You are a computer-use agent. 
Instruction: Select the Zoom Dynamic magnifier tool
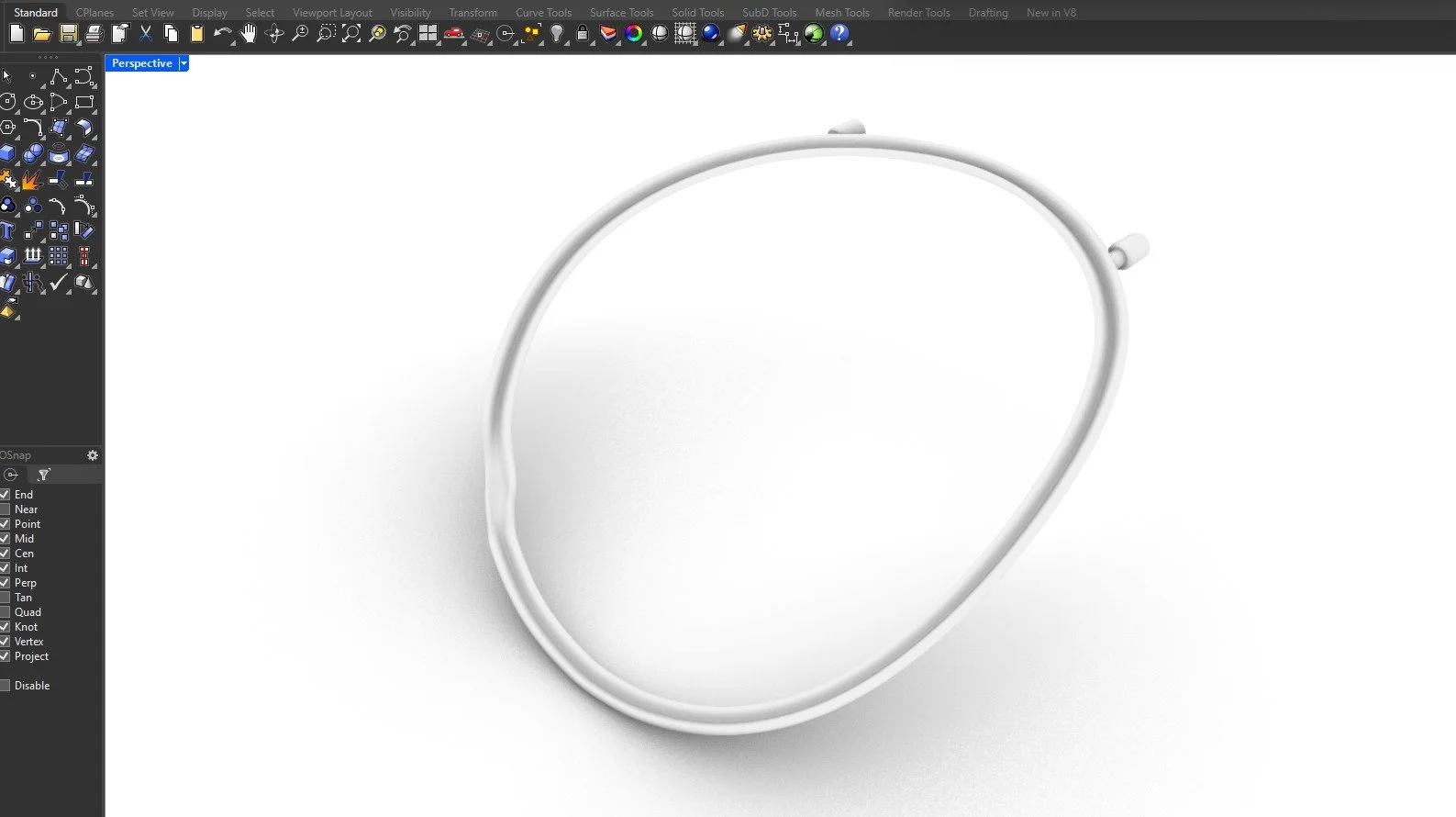click(299, 34)
